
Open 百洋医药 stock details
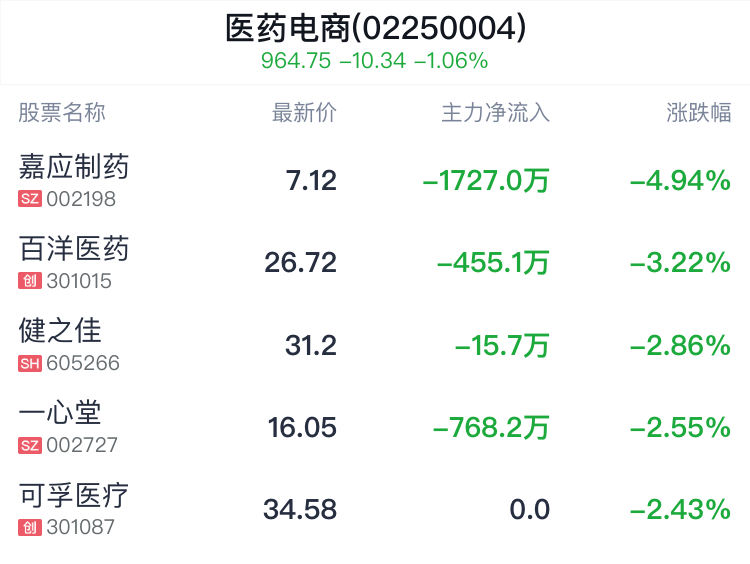[x=375, y=262]
